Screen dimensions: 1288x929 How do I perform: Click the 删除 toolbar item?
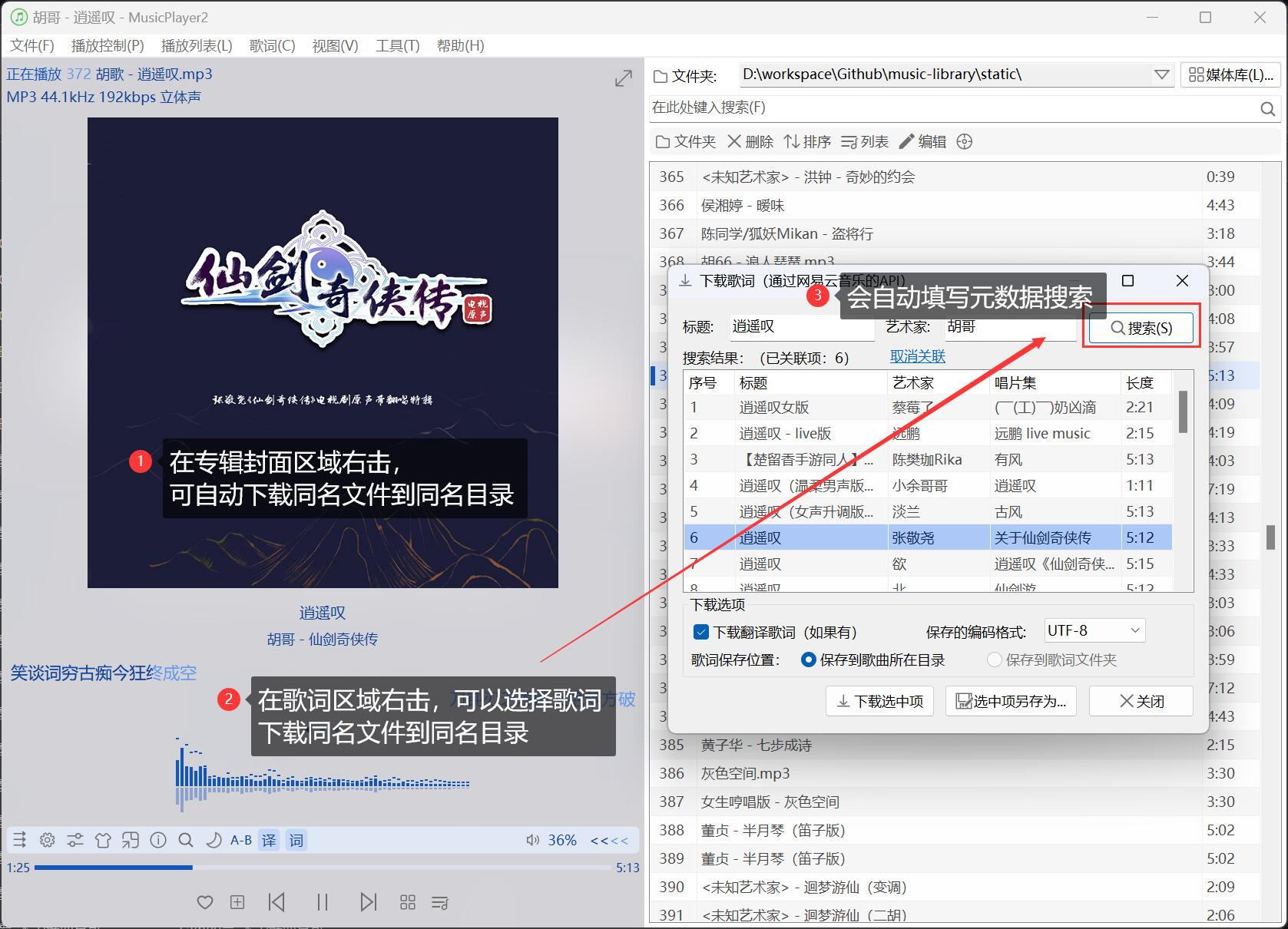[x=750, y=141]
